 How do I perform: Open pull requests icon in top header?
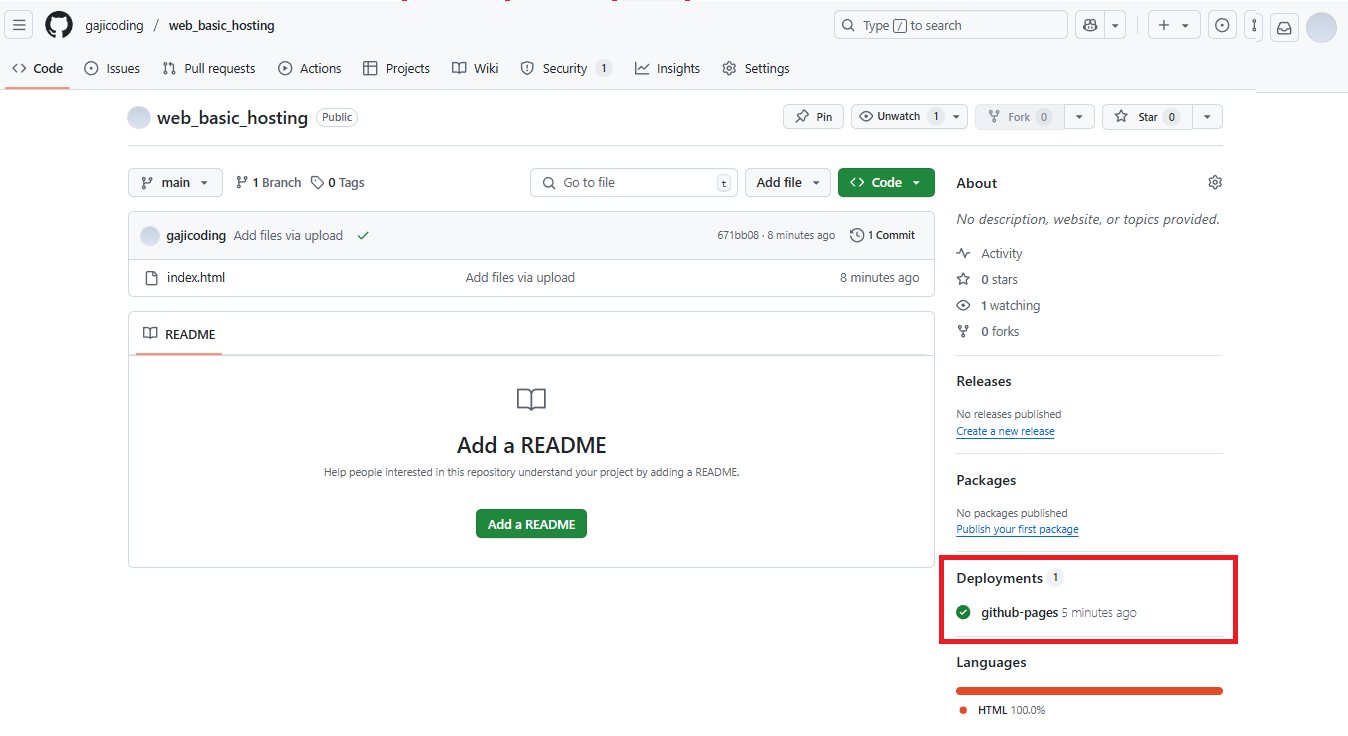pyautogui.click(x=1253, y=26)
